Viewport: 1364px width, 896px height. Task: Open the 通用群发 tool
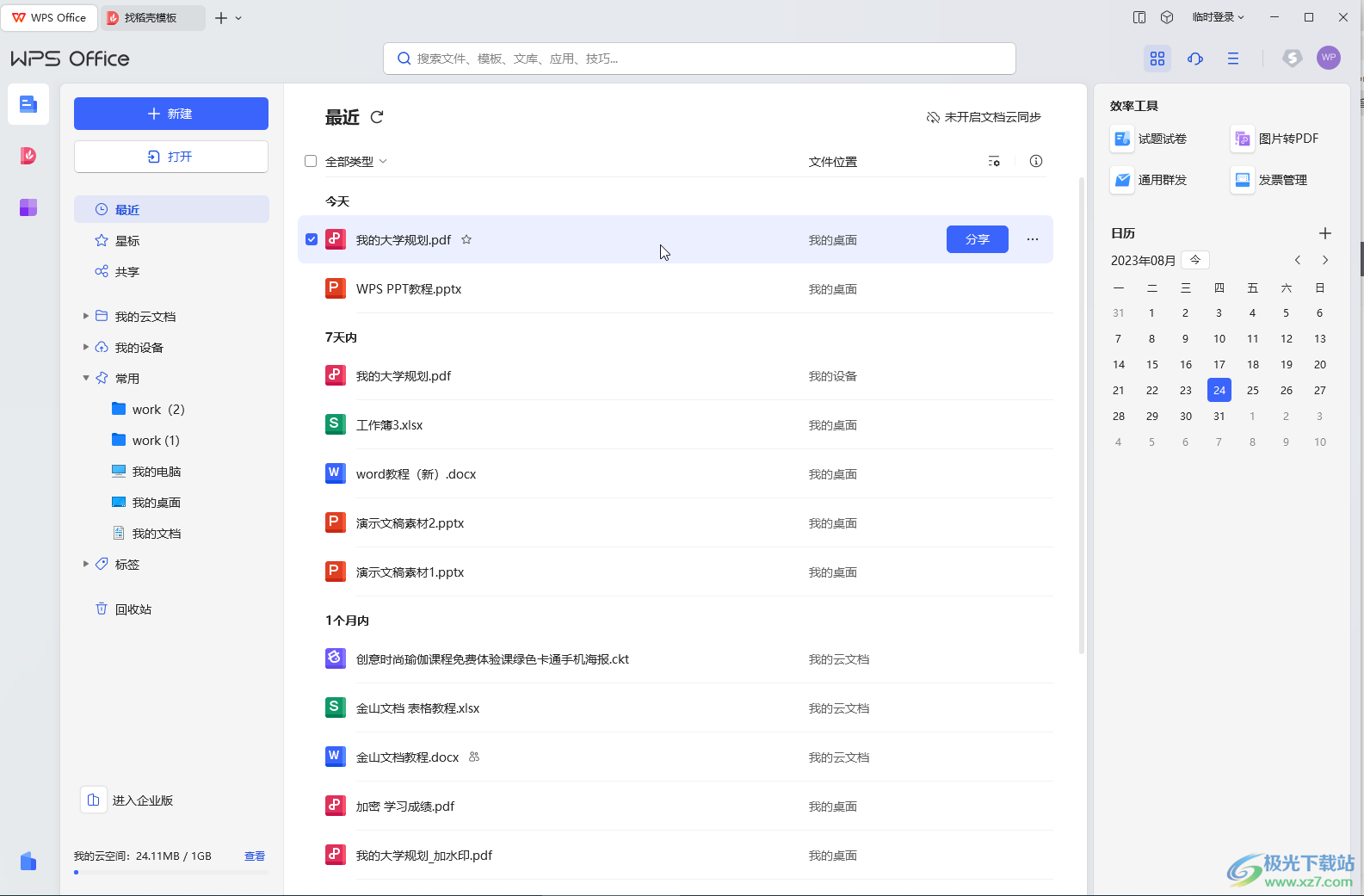(x=1149, y=180)
